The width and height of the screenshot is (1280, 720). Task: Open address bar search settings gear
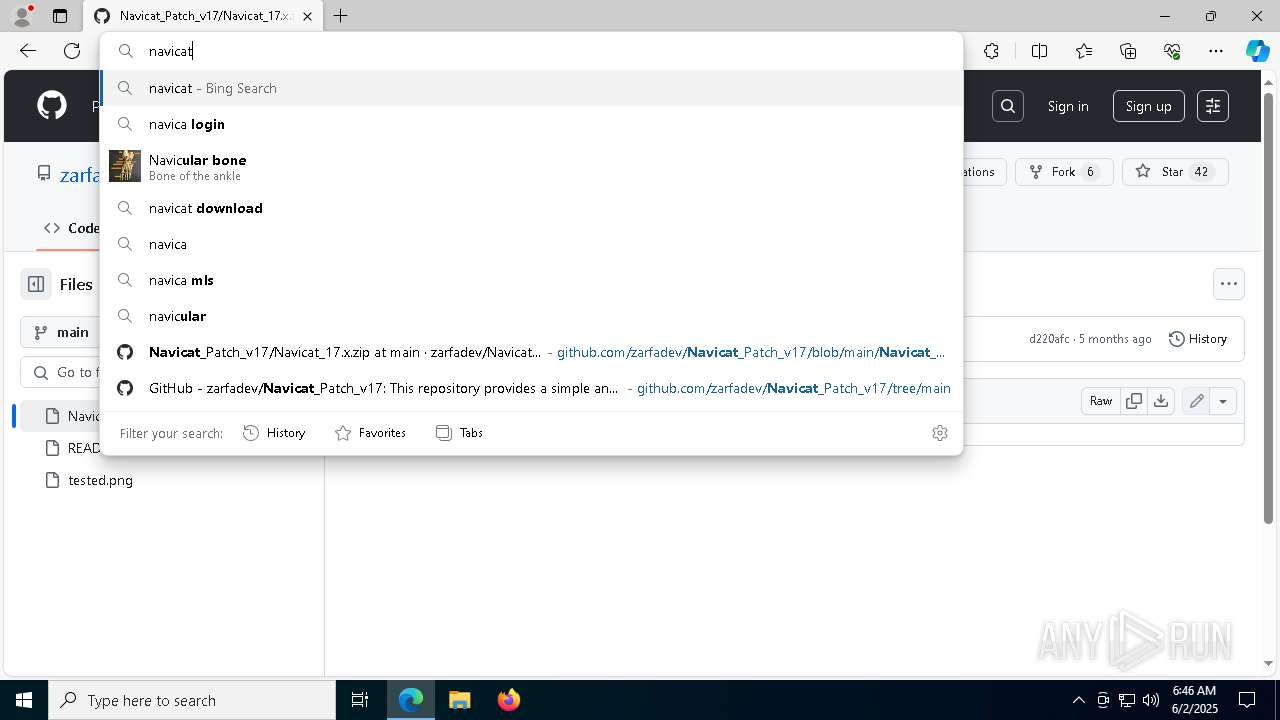pyautogui.click(x=940, y=433)
